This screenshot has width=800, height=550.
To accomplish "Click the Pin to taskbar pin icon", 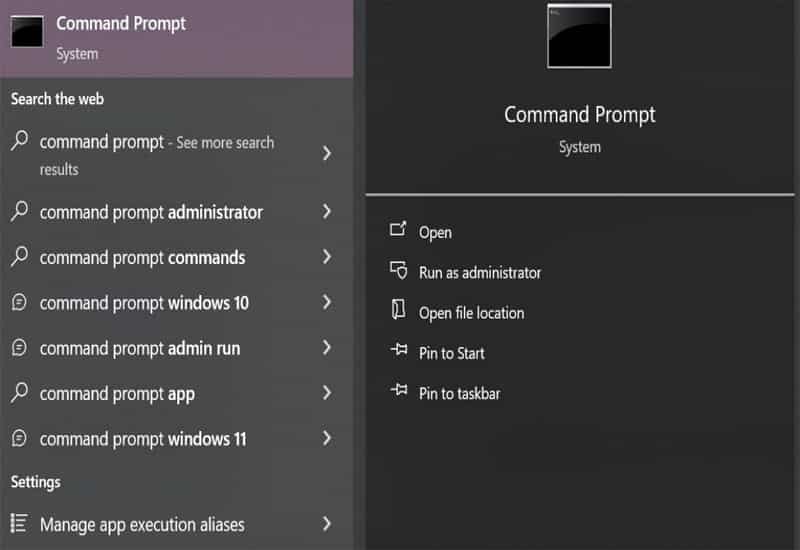I will [x=398, y=392].
